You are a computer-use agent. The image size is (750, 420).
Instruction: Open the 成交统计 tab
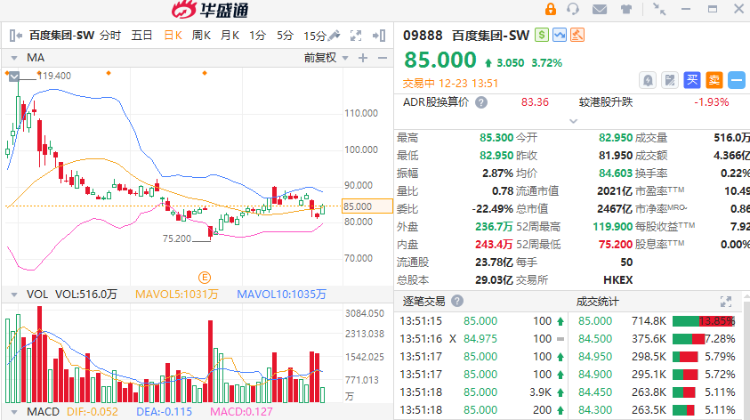597,301
